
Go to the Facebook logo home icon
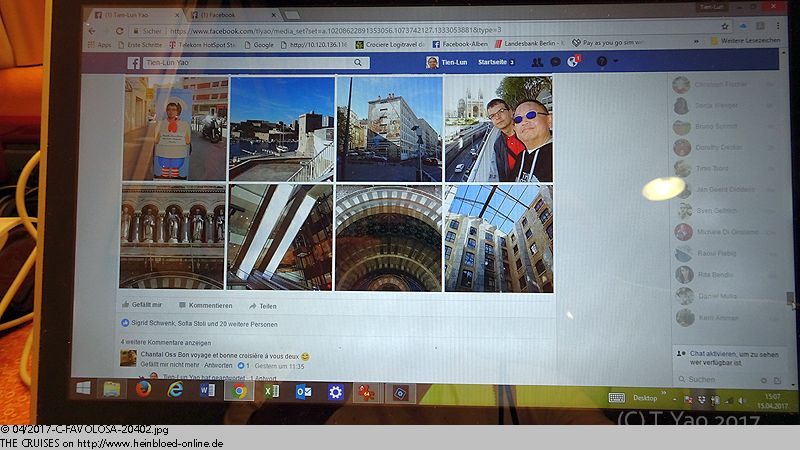(134, 63)
